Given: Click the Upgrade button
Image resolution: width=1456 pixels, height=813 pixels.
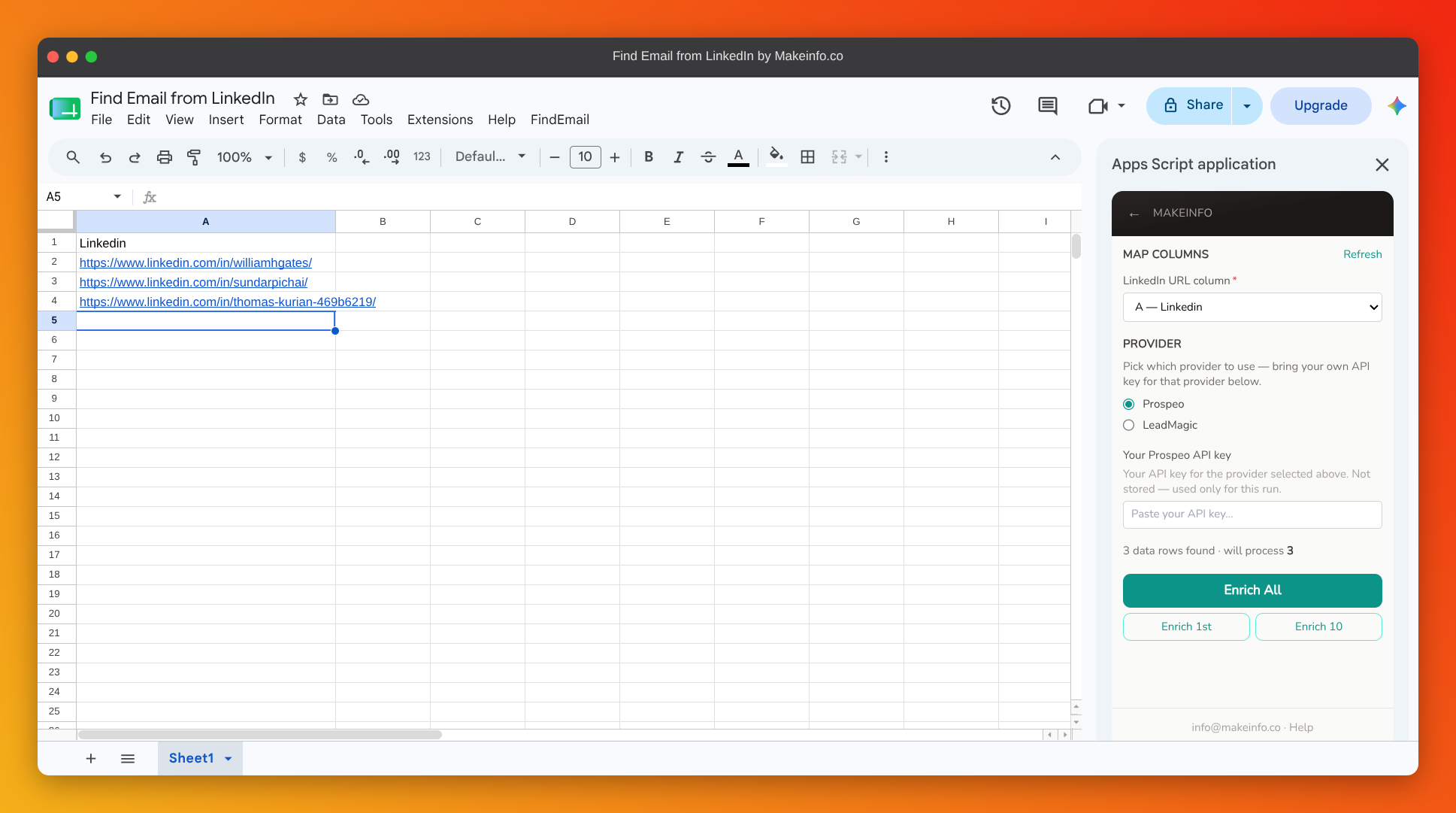Looking at the screenshot, I should coord(1321,106).
